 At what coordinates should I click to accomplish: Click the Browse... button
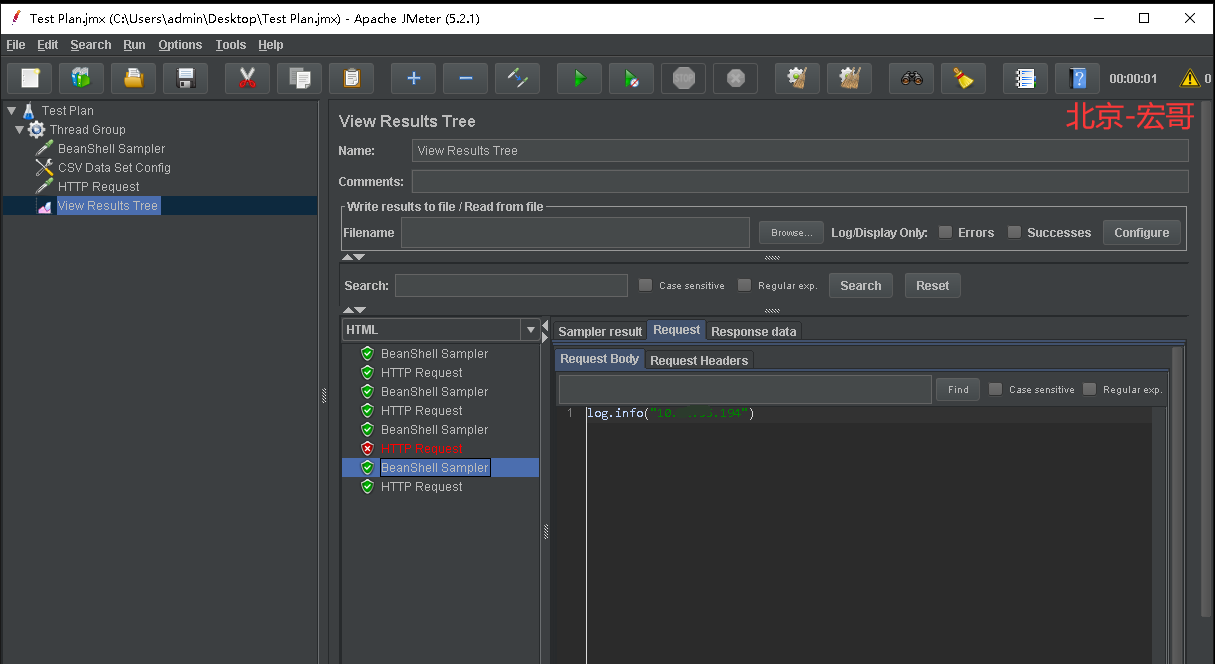point(791,233)
